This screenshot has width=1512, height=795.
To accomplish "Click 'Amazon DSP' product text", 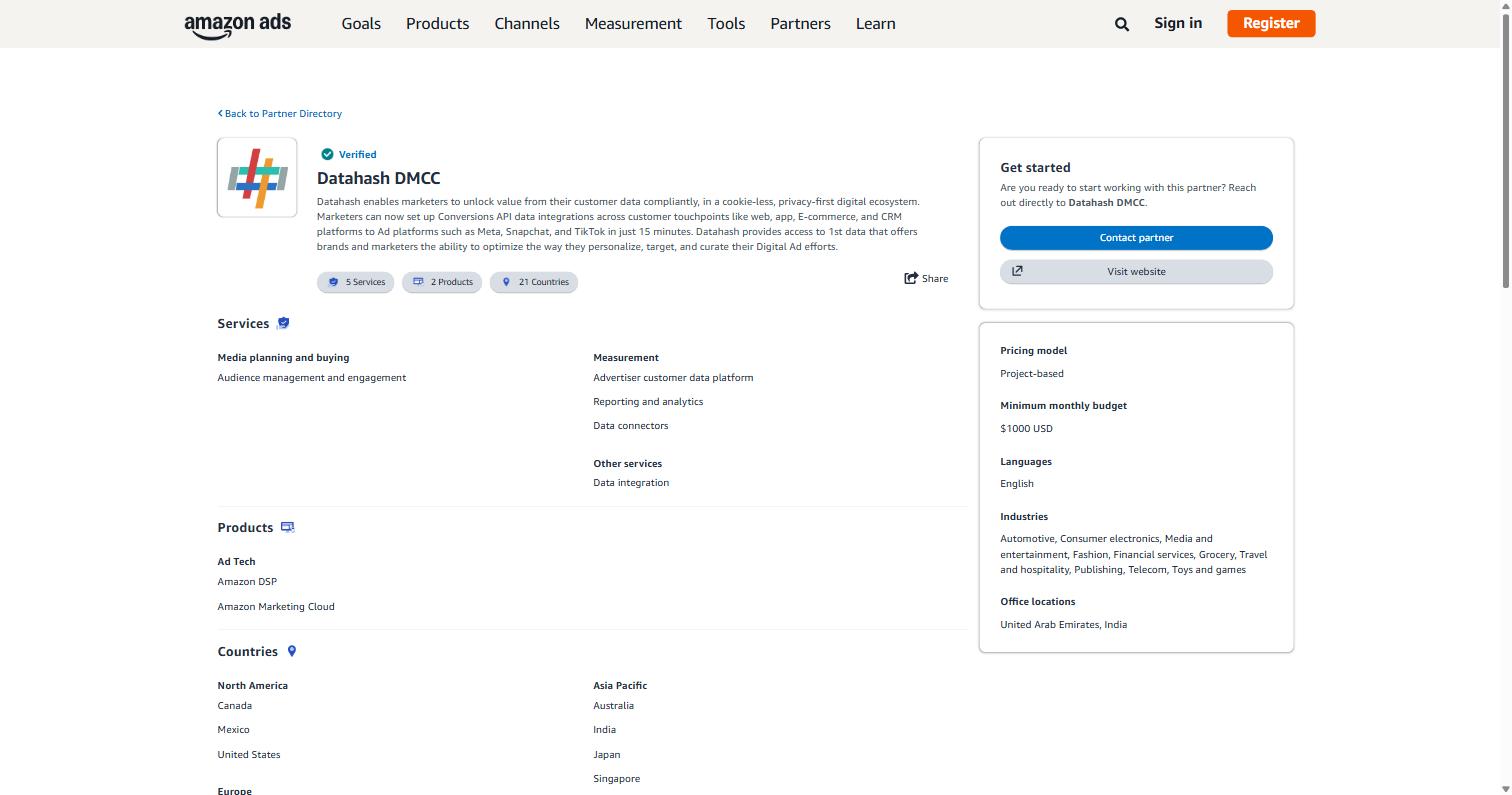I will (x=247, y=581).
